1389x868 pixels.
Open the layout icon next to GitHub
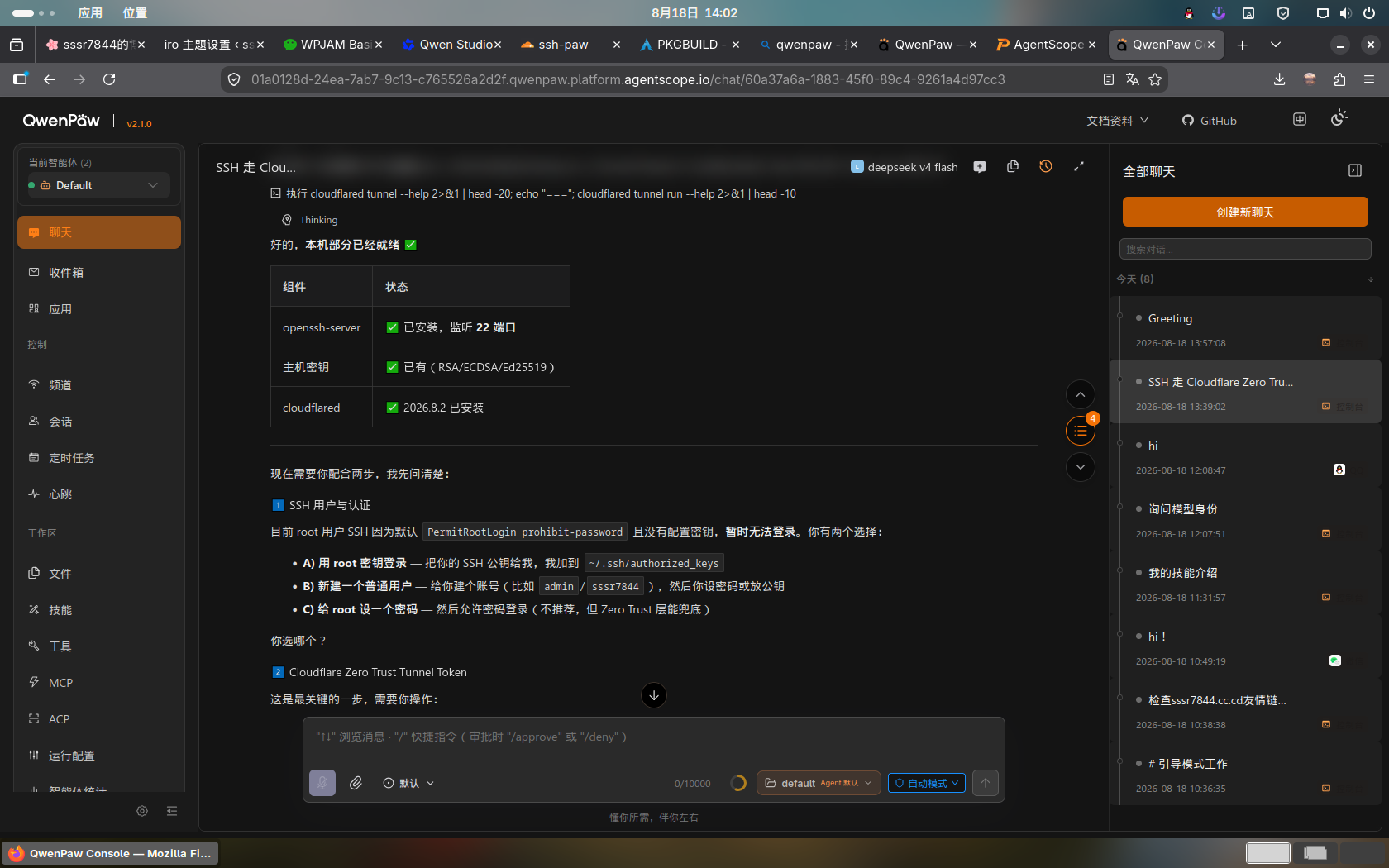1300,119
